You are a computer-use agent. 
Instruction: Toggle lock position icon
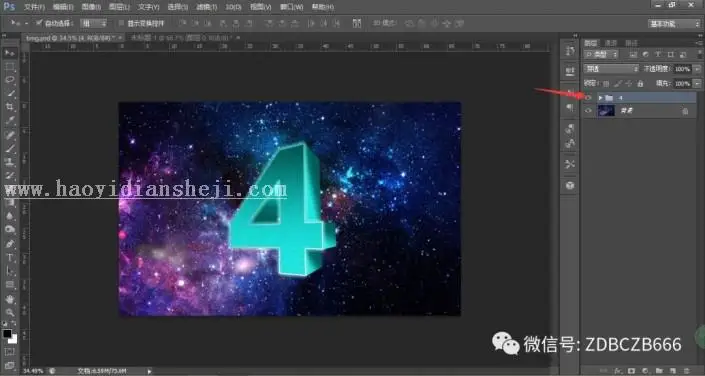click(x=629, y=84)
